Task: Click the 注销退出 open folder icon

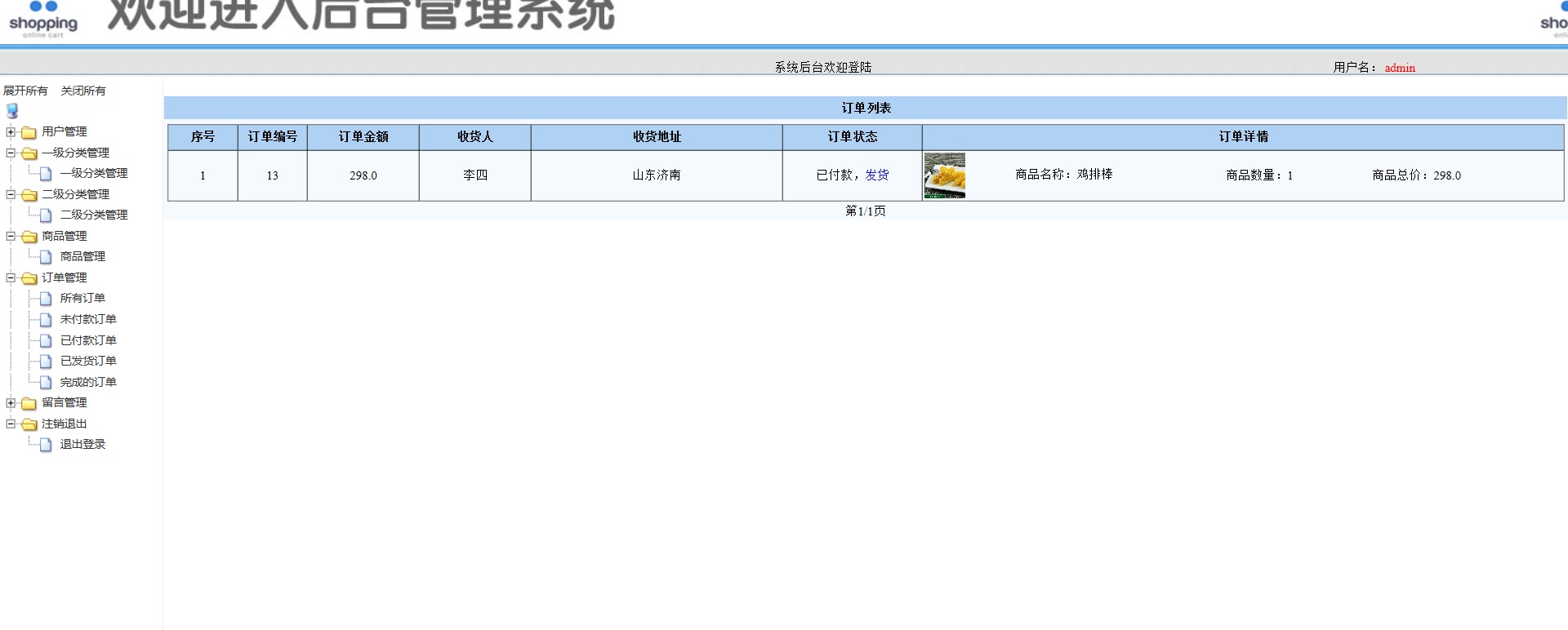Action: 29,424
